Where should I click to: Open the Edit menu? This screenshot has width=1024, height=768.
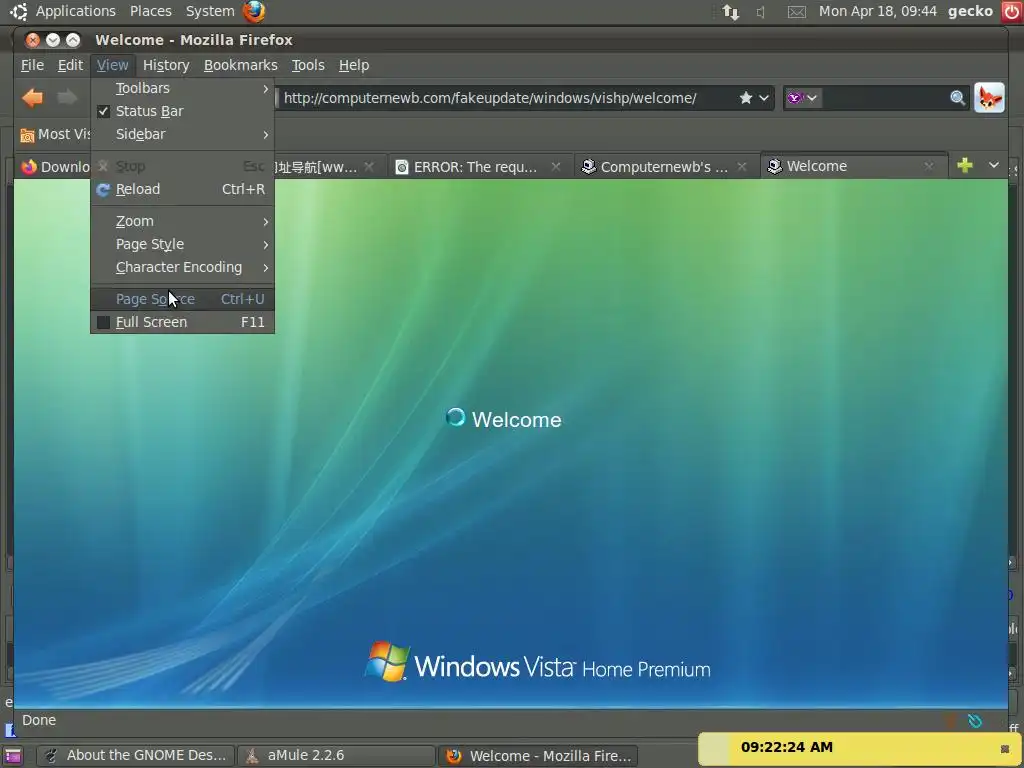click(x=70, y=65)
